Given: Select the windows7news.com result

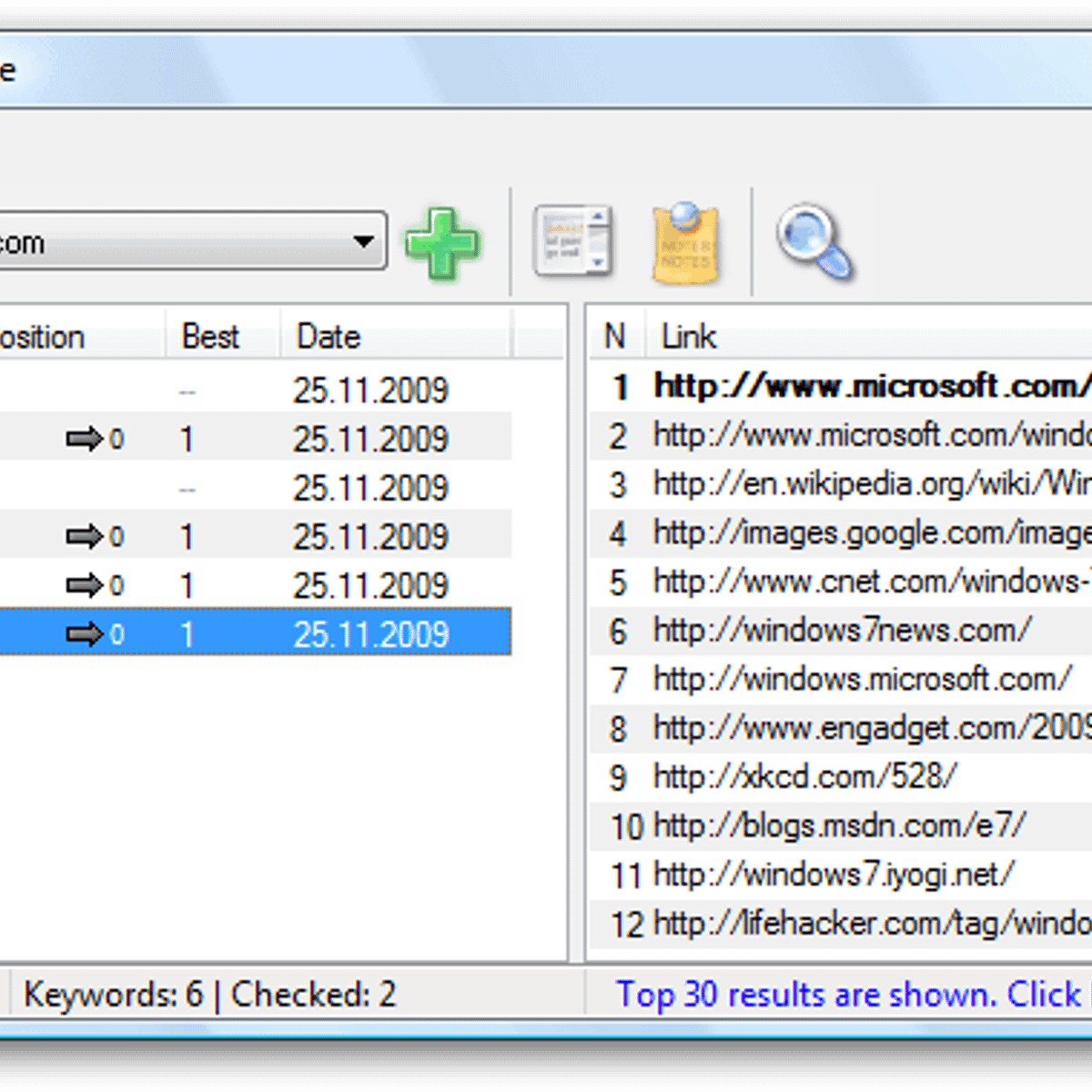Looking at the screenshot, I should pyautogui.click(x=842, y=630).
